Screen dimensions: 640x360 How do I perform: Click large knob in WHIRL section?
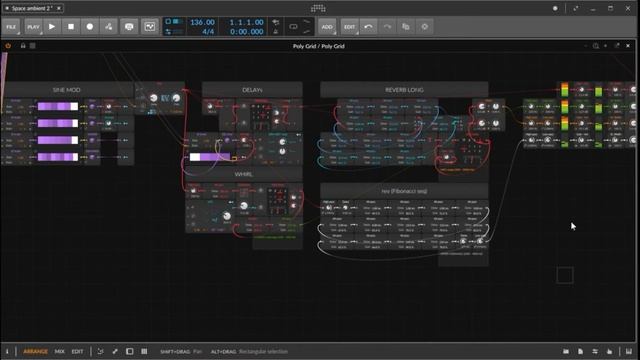click(227, 216)
